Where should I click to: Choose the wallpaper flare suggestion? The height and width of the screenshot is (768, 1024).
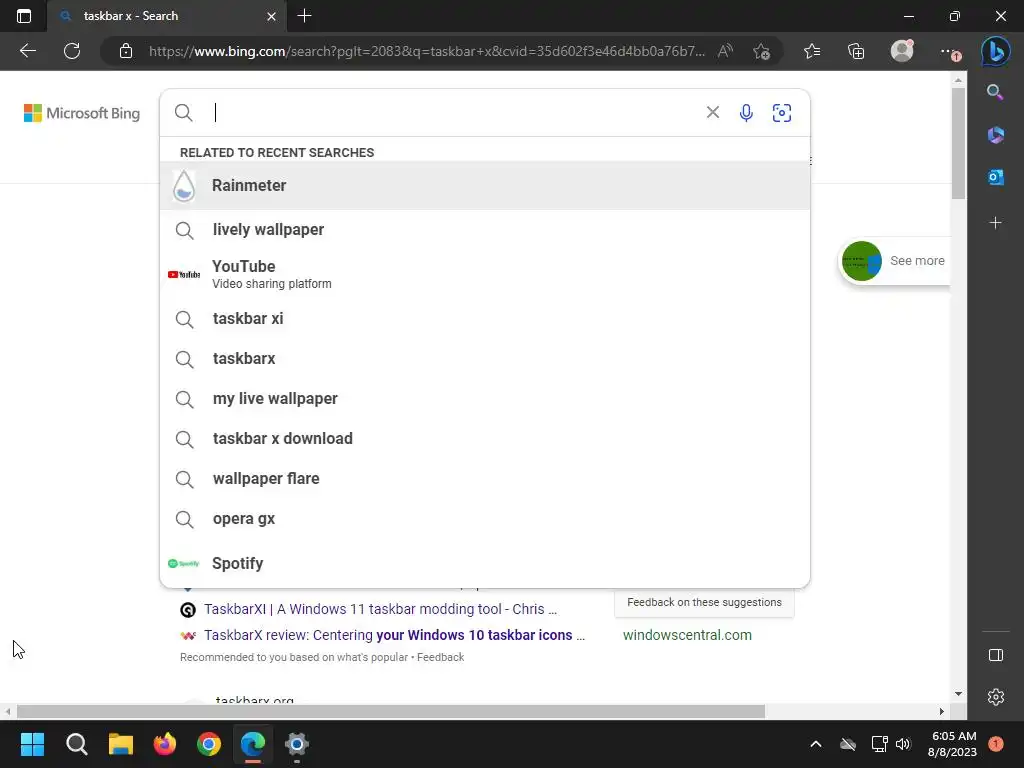pos(485,479)
